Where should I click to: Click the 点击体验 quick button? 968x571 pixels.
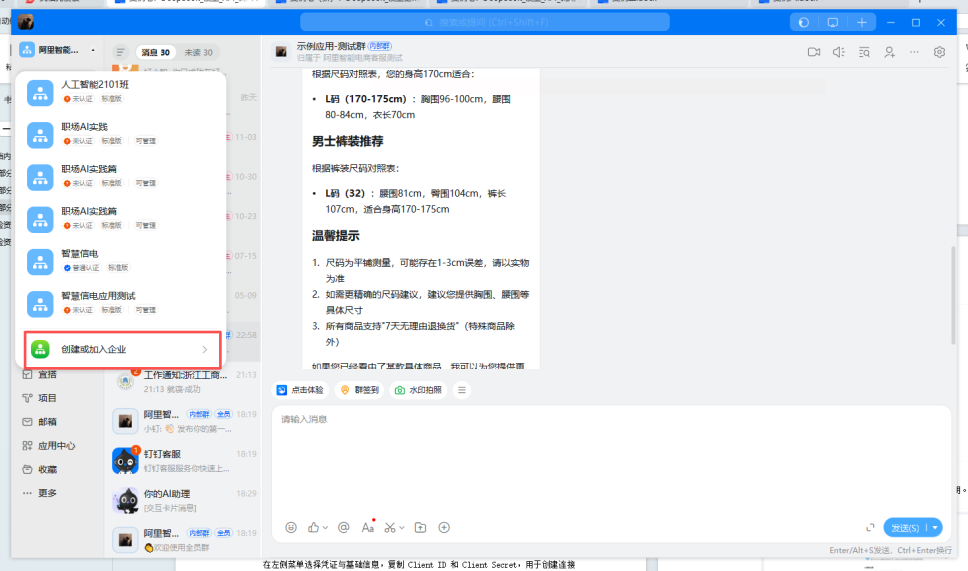click(301, 390)
